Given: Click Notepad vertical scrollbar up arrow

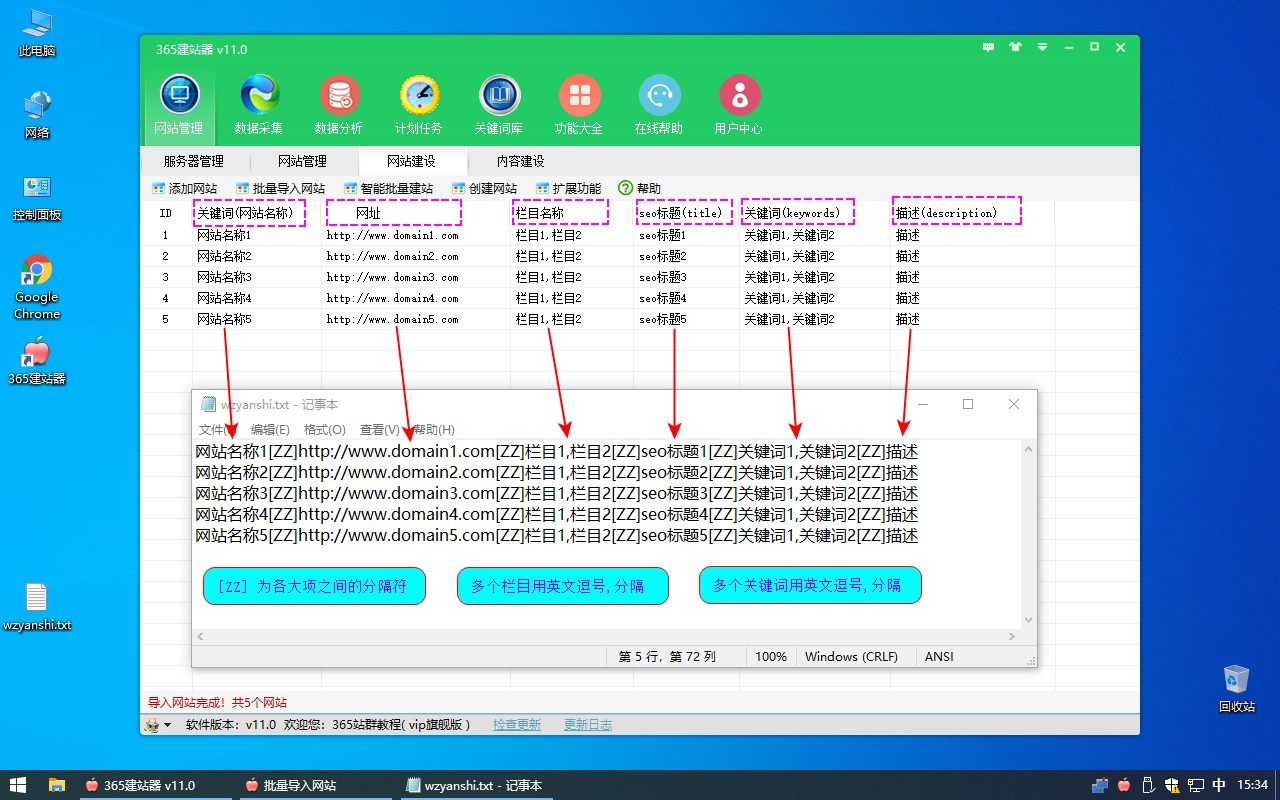Looking at the screenshot, I should click(x=1028, y=449).
